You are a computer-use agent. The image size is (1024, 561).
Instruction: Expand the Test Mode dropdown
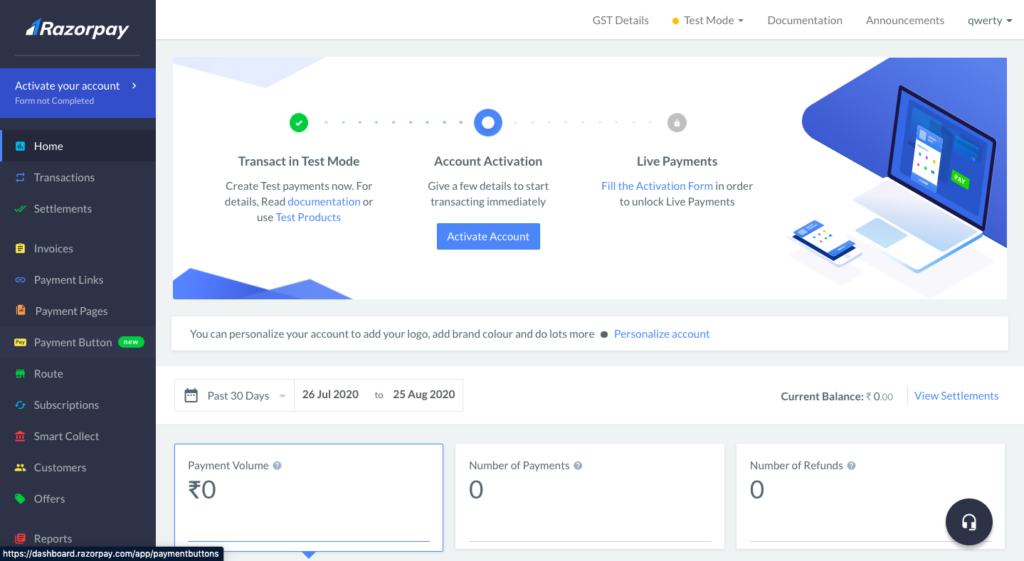[708, 20]
